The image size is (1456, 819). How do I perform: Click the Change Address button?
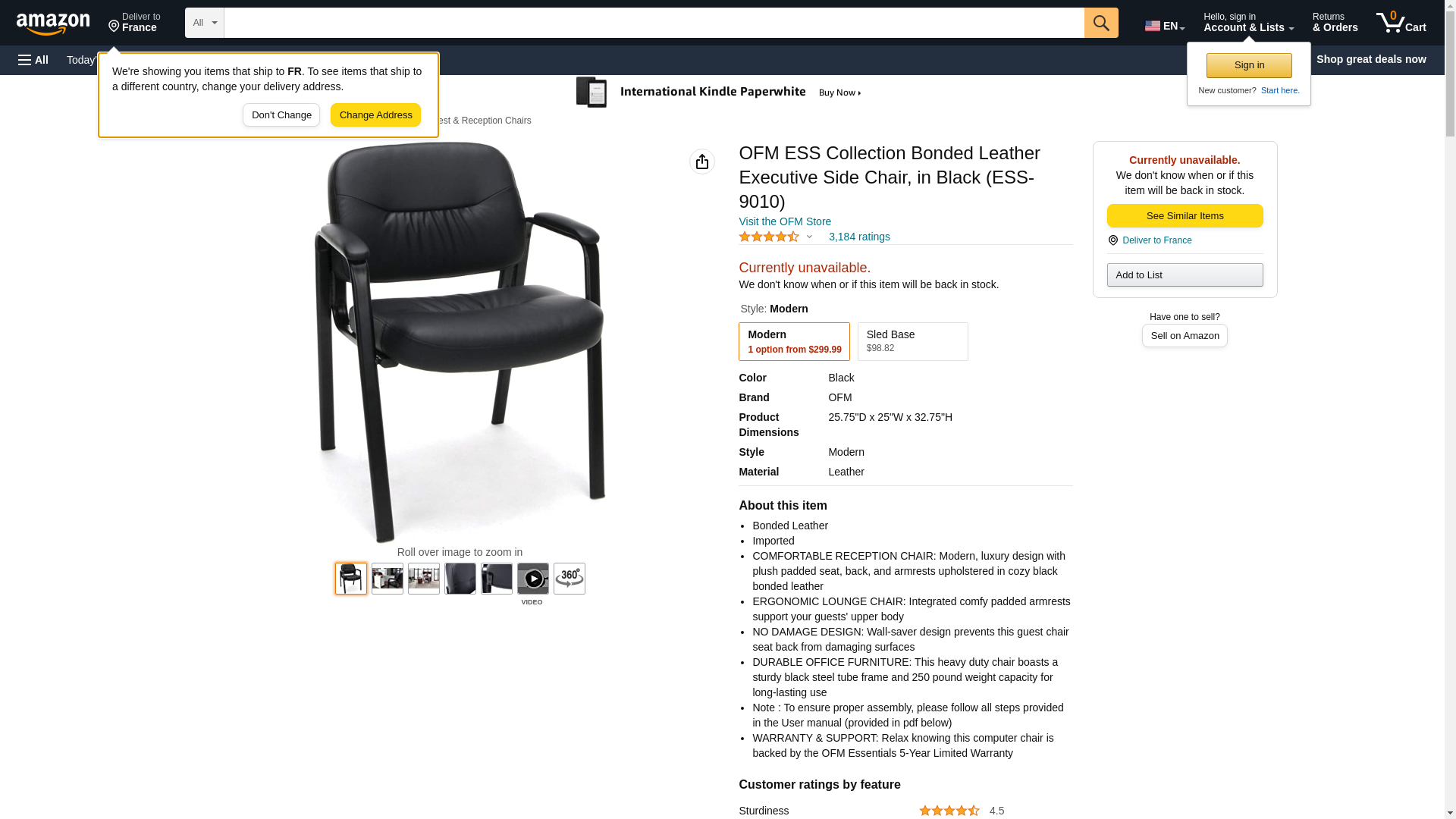coord(376,115)
